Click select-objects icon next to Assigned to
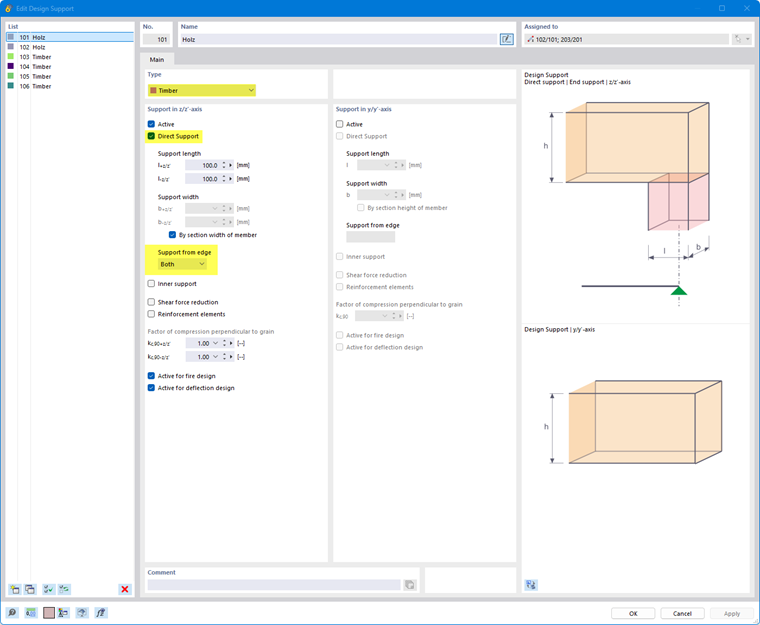This screenshot has height=625, width=760. coord(737,39)
